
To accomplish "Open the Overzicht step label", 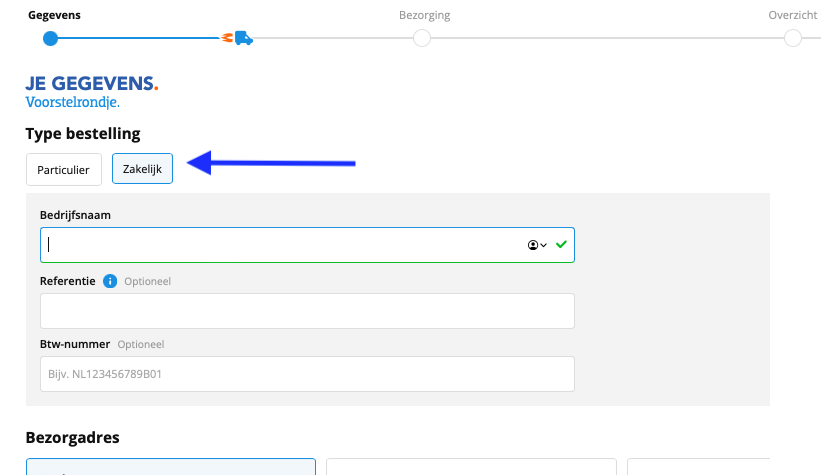I will tap(793, 15).
